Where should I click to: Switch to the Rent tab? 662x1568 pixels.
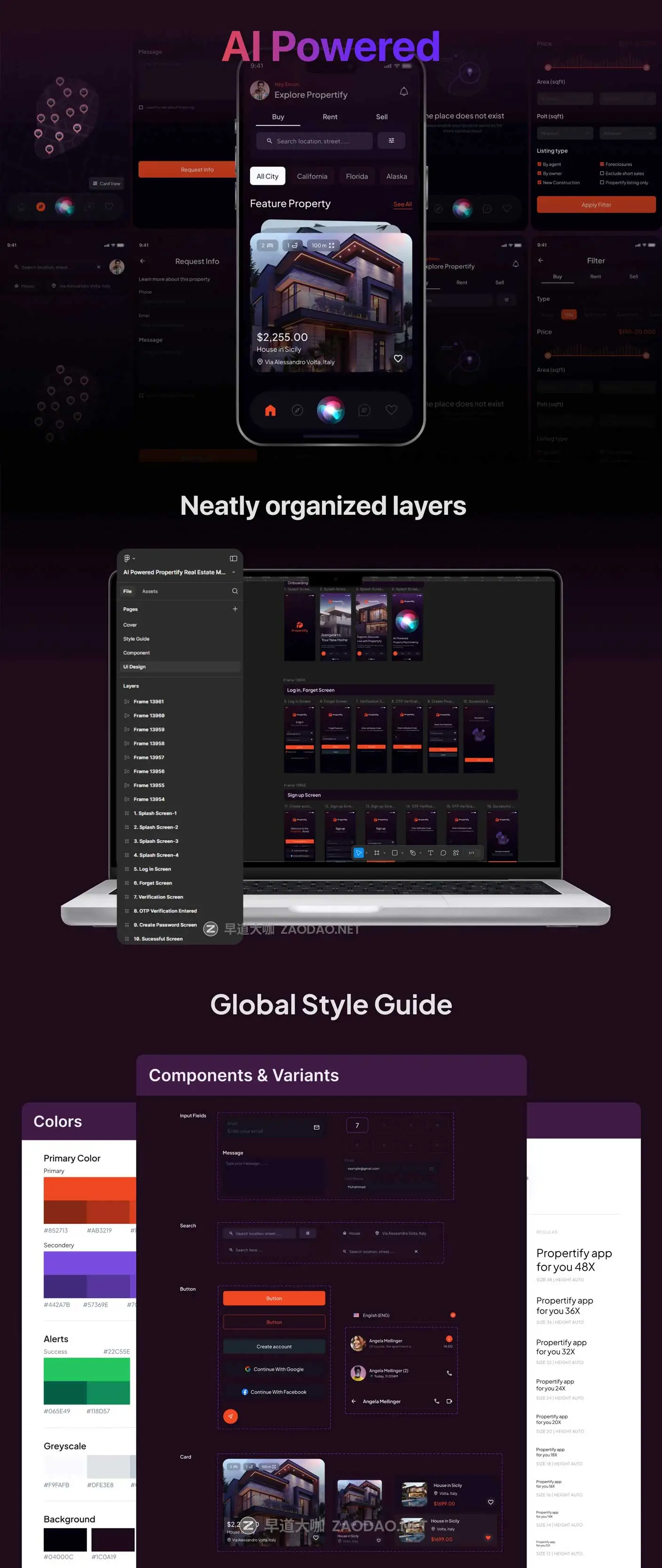330,117
